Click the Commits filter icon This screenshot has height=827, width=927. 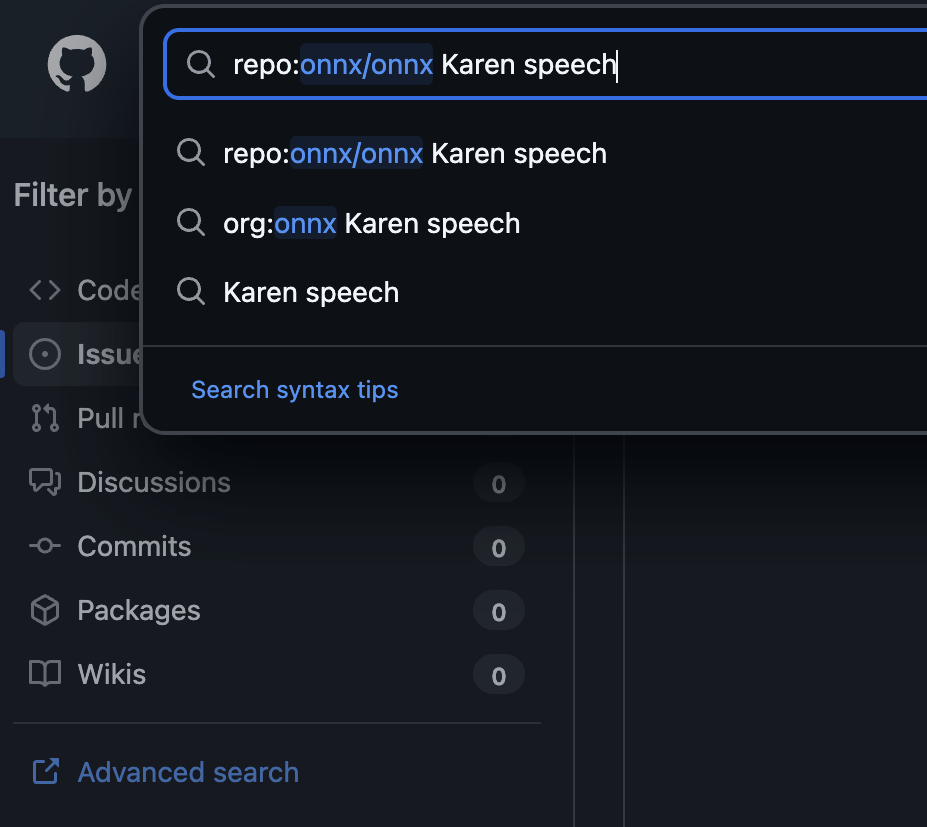point(45,546)
